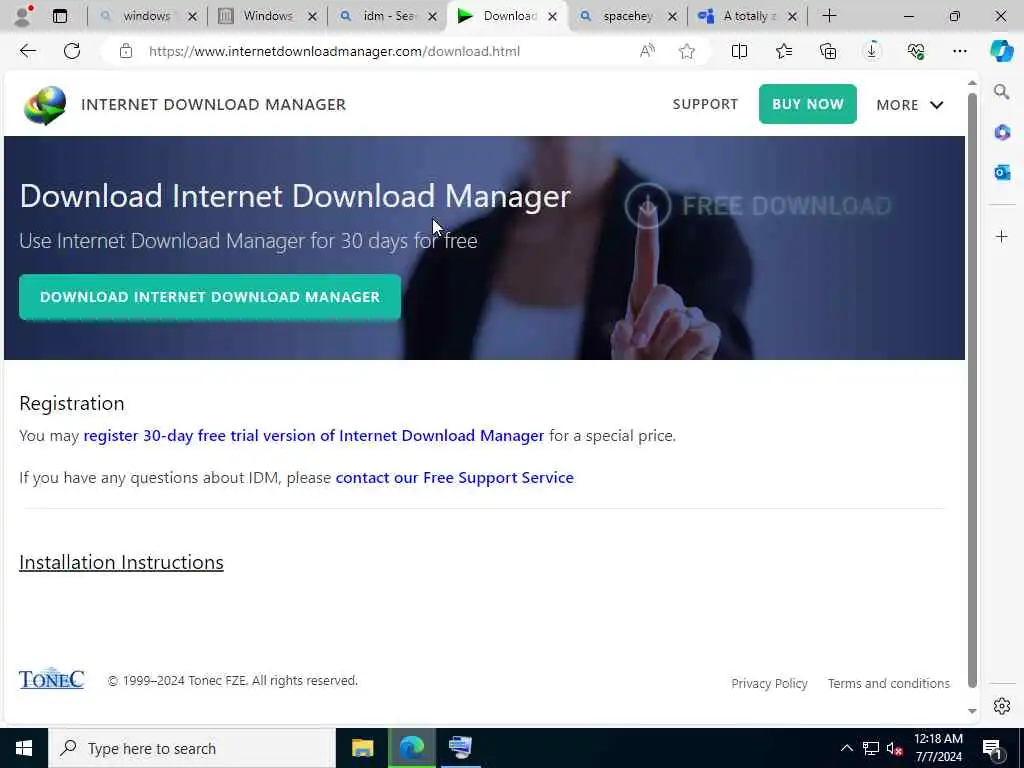Viewport: 1024px width, 768px height.
Task: Open the Privacy Policy link
Action: click(769, 683)
